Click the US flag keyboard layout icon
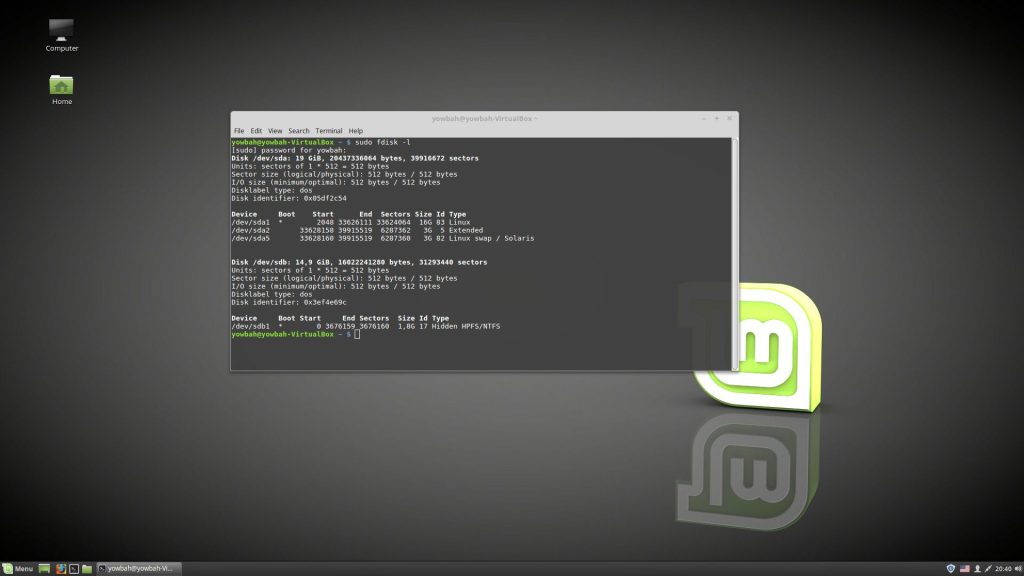The width and height of the screenshot is (1024, 576). click(x=964, y=568)
